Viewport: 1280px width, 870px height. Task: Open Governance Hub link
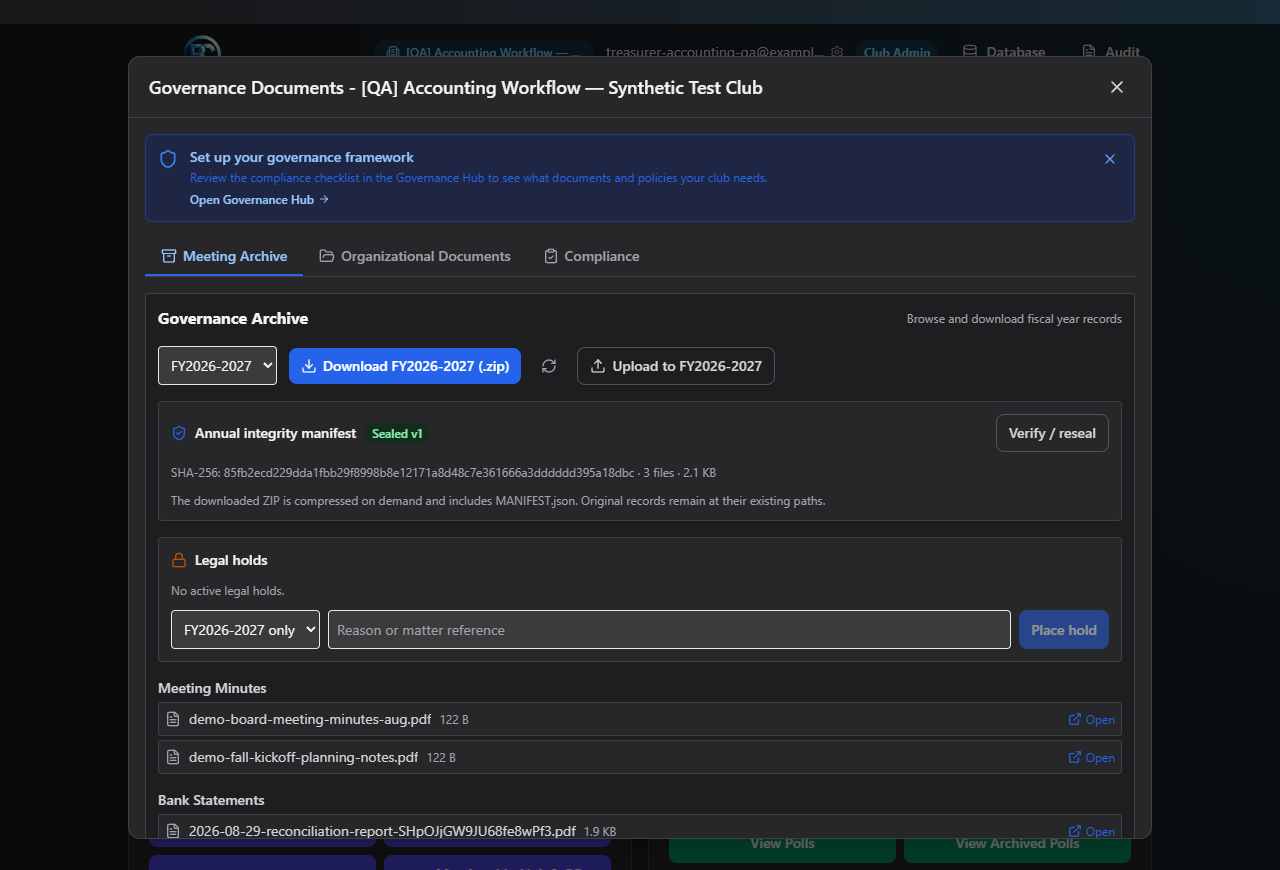259,200
